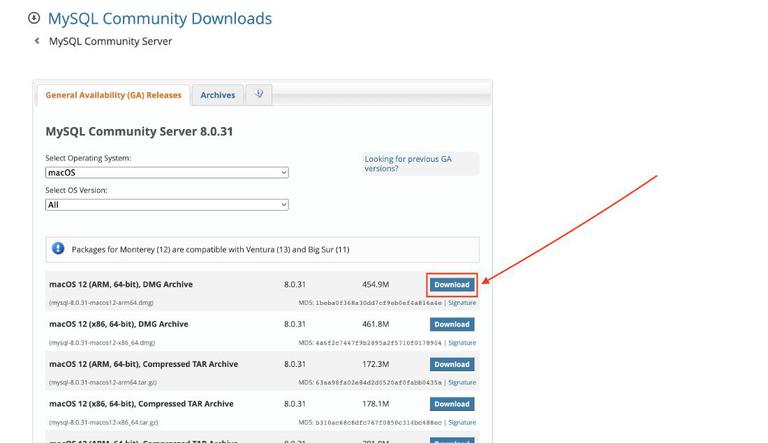
Task: Click the Select Operating System label
Action: (88, 158)
